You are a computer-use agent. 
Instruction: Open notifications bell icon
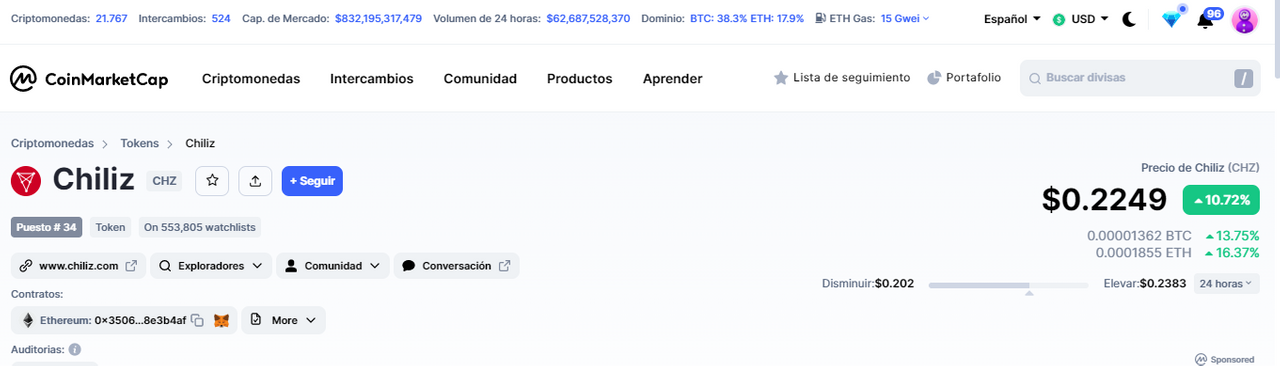point(1205,20)
